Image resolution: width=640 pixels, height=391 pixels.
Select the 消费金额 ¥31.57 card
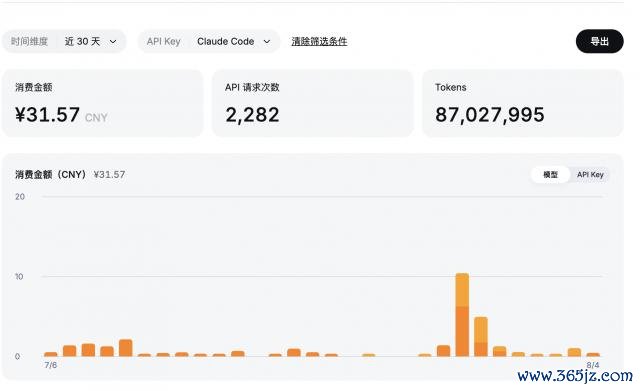pos(103,103)
